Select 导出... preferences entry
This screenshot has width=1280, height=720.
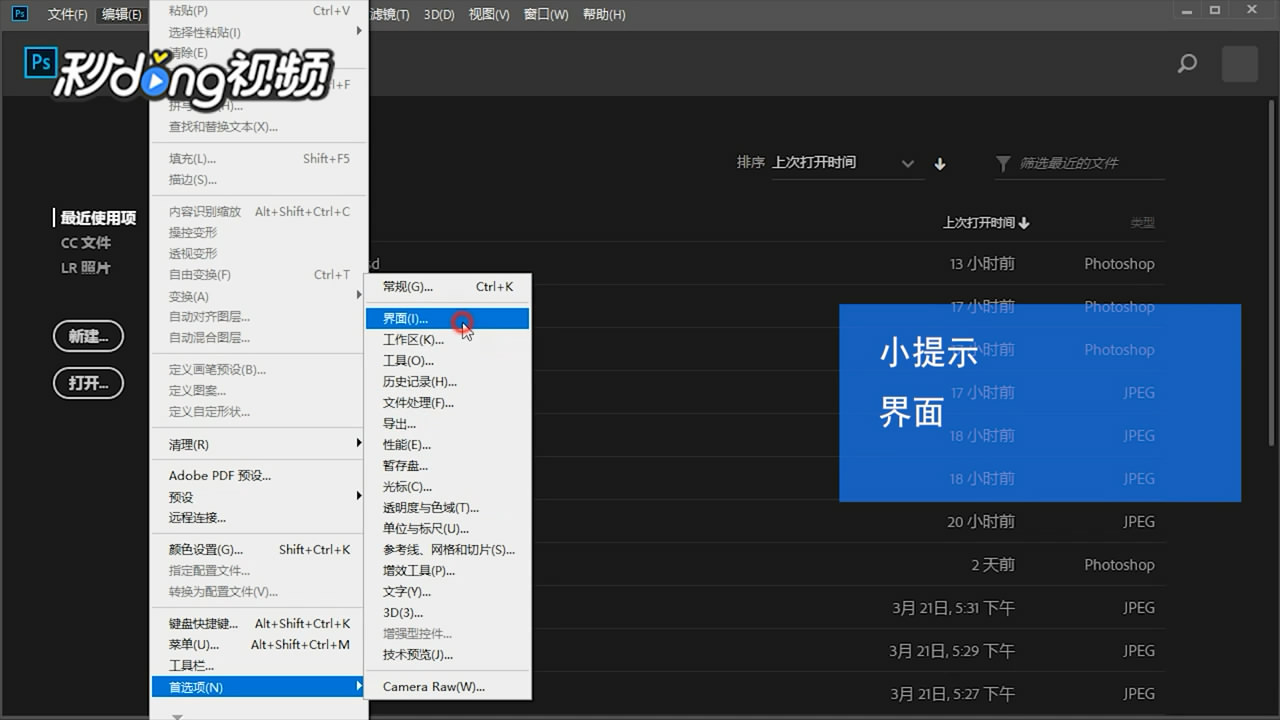(447, 423)
